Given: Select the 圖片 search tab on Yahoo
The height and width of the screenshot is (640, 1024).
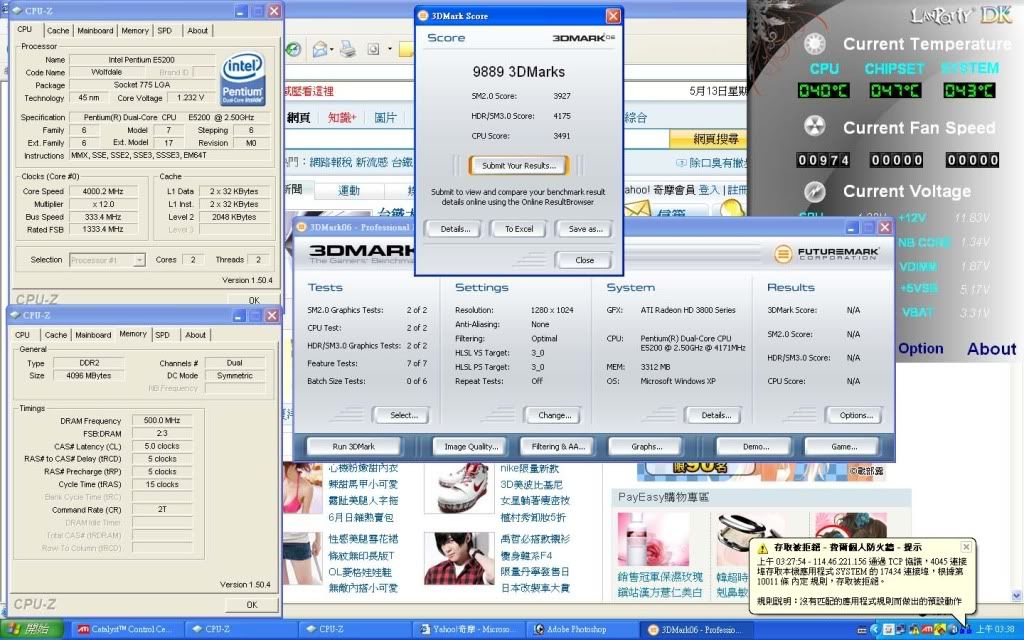Looking at the screenshot, I should (385, 118).
